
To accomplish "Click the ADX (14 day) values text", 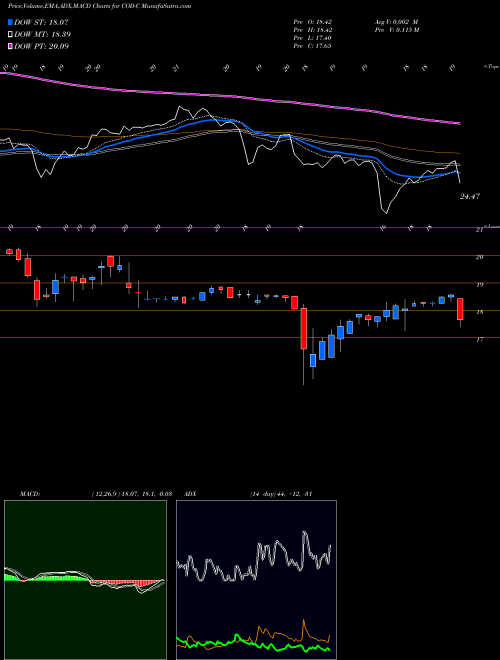I will (x=280, y=494).
